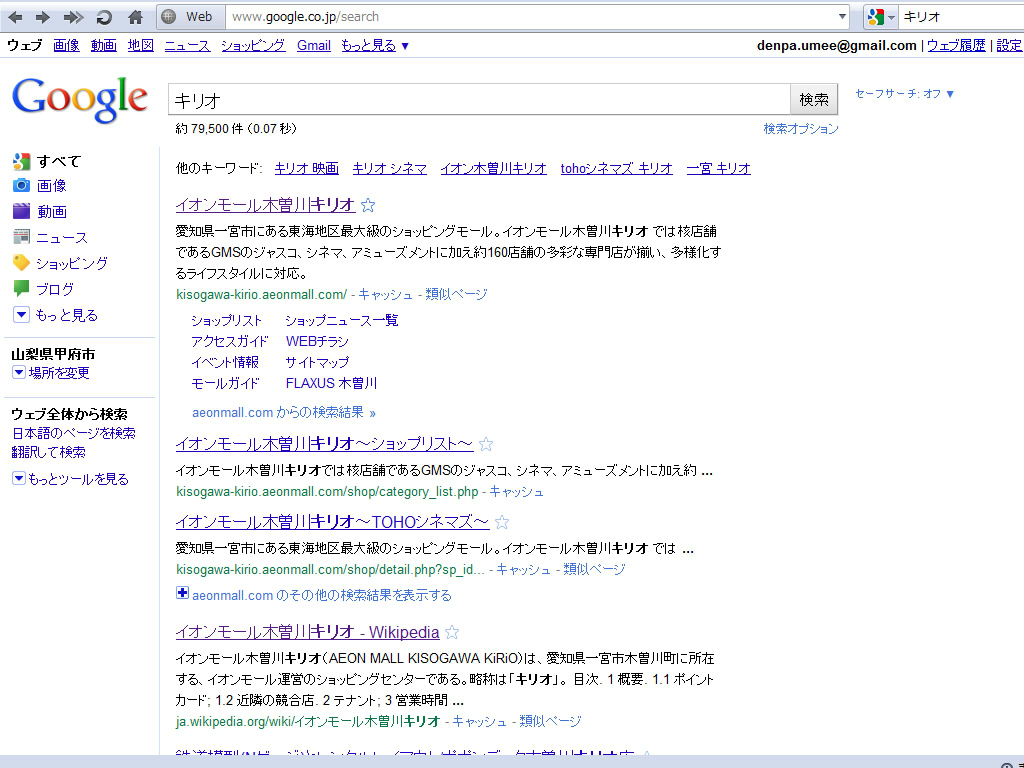Select the ショッピング tag icon in the sidebar
Image resolution: width=1024 pixels, height=768 pixels.
pyautogui.click(x=22, y=263)
